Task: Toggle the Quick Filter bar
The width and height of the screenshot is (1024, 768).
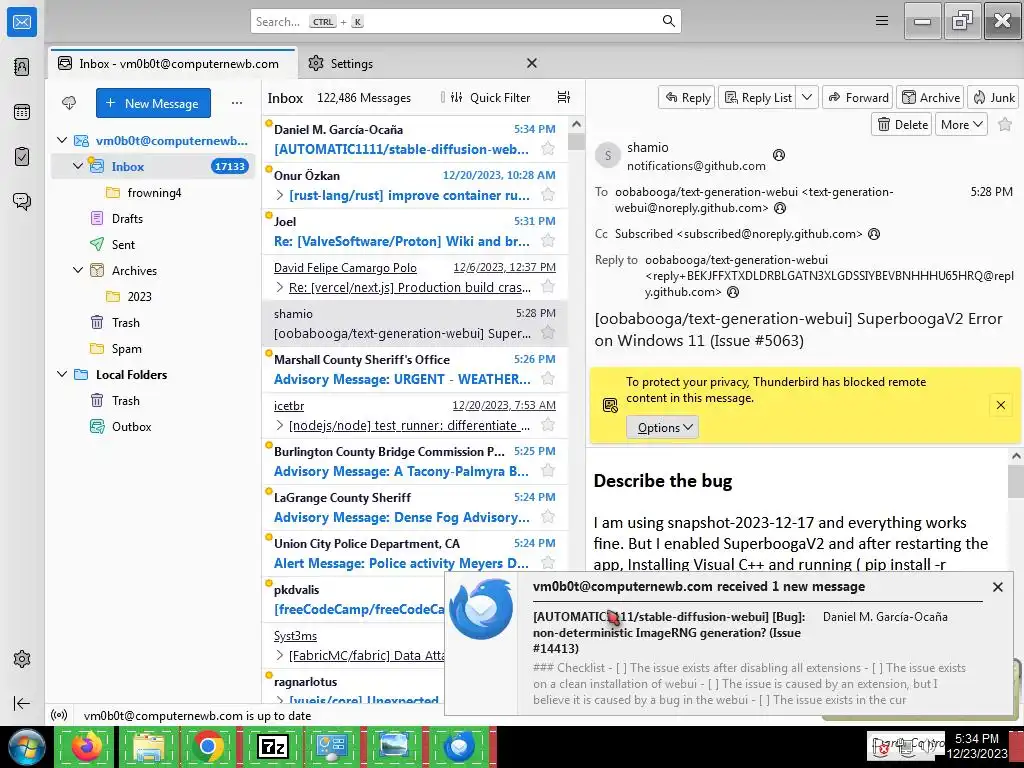Action: click(x=491, y=97)
